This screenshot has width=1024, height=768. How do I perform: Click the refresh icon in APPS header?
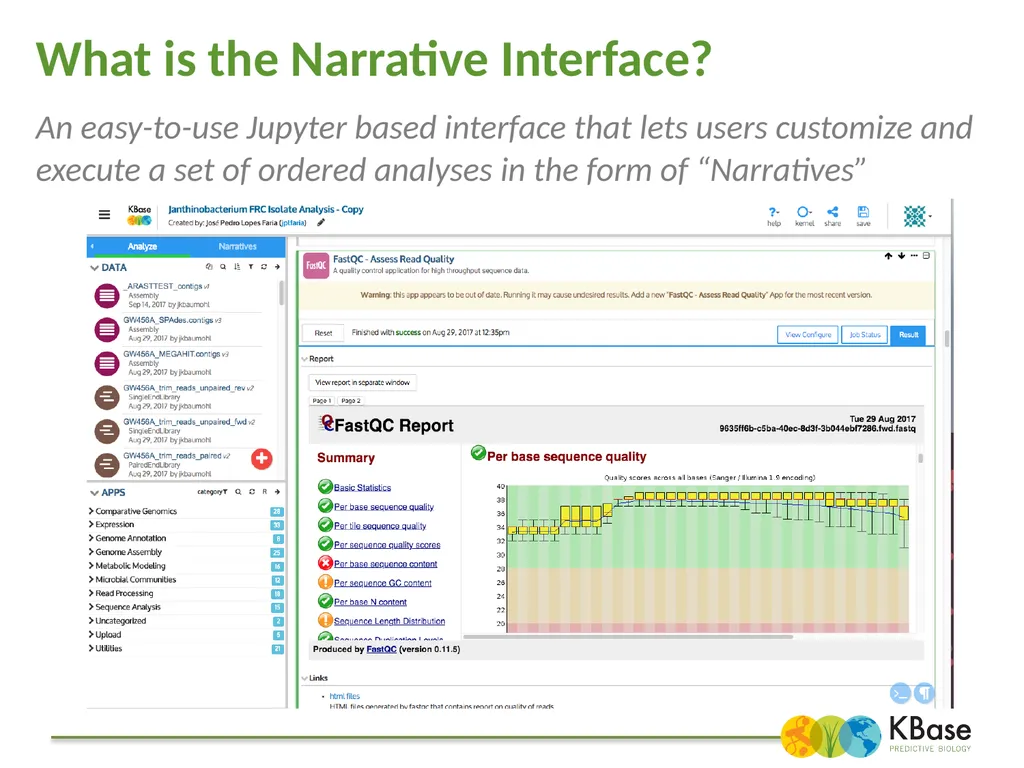pyautogui.click(x=252, y=492)
